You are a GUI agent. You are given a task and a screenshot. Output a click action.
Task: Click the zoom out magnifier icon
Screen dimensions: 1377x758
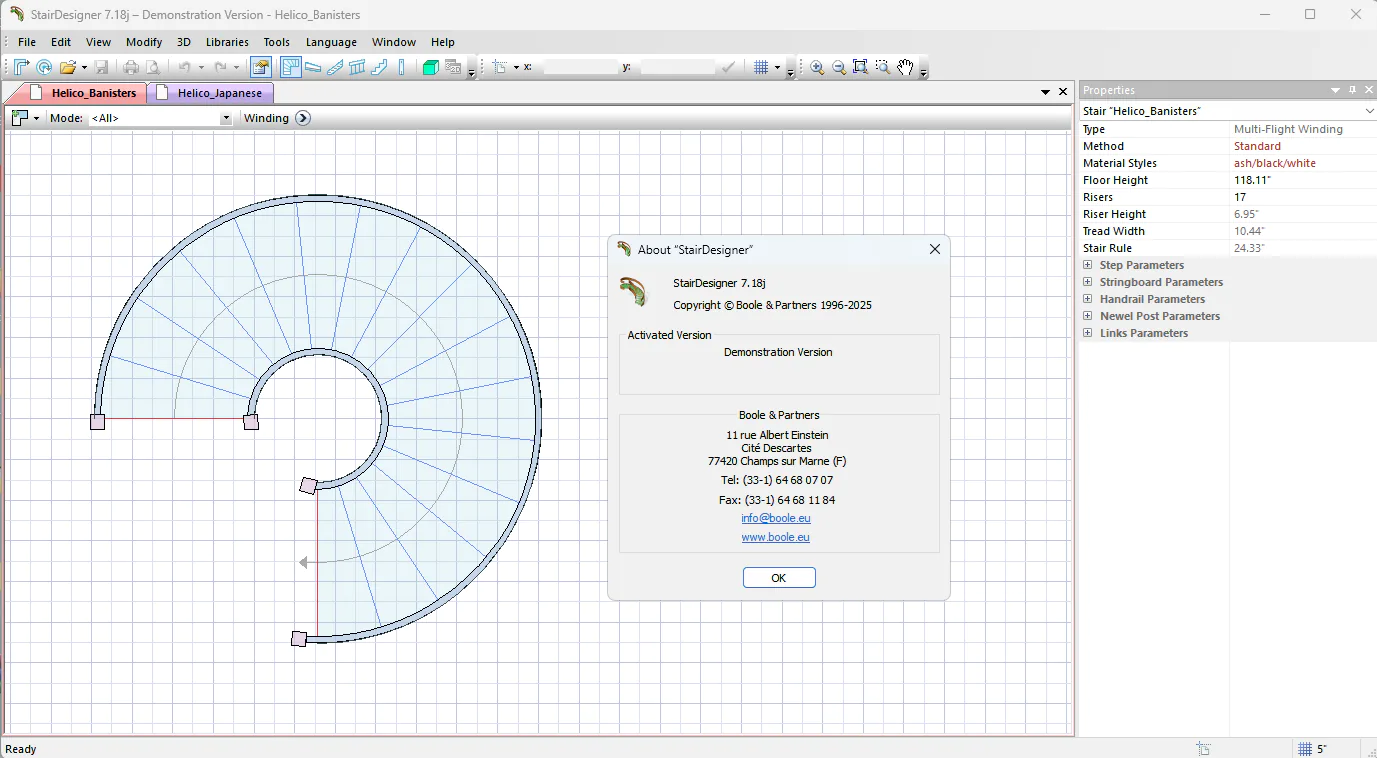[839, 67]
